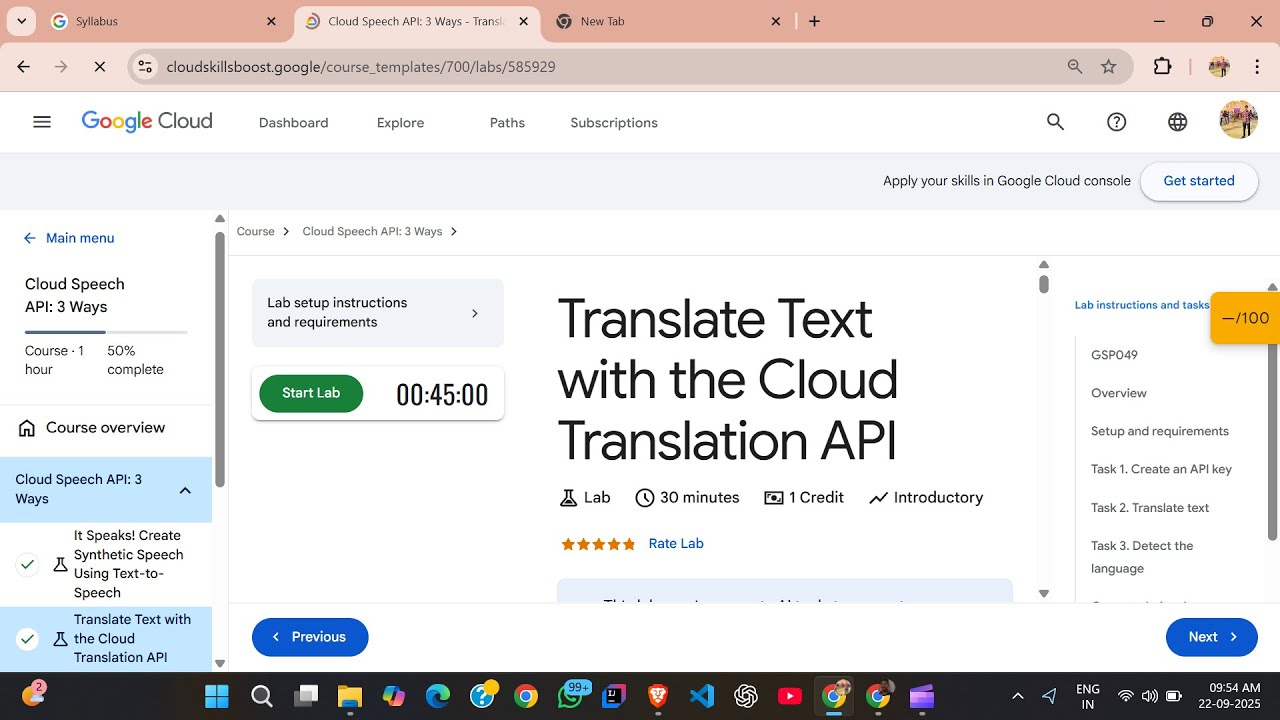Open Windows Start menu
The height and width of the screenshot is (720, 1280).
216,696
